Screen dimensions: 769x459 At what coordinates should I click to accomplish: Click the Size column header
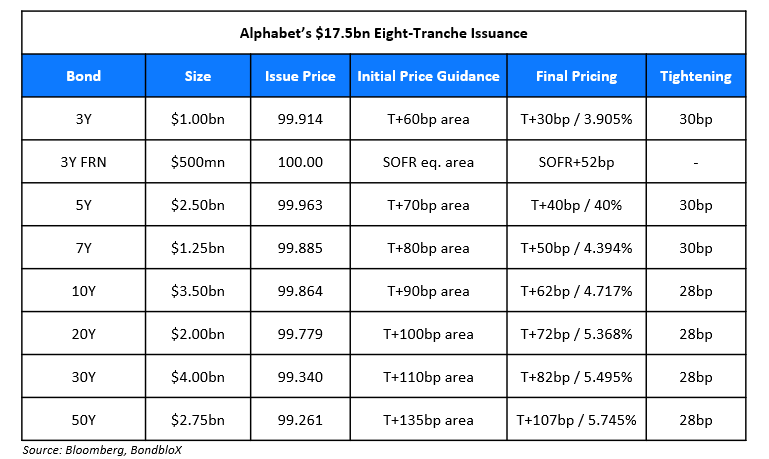point(198,76)
